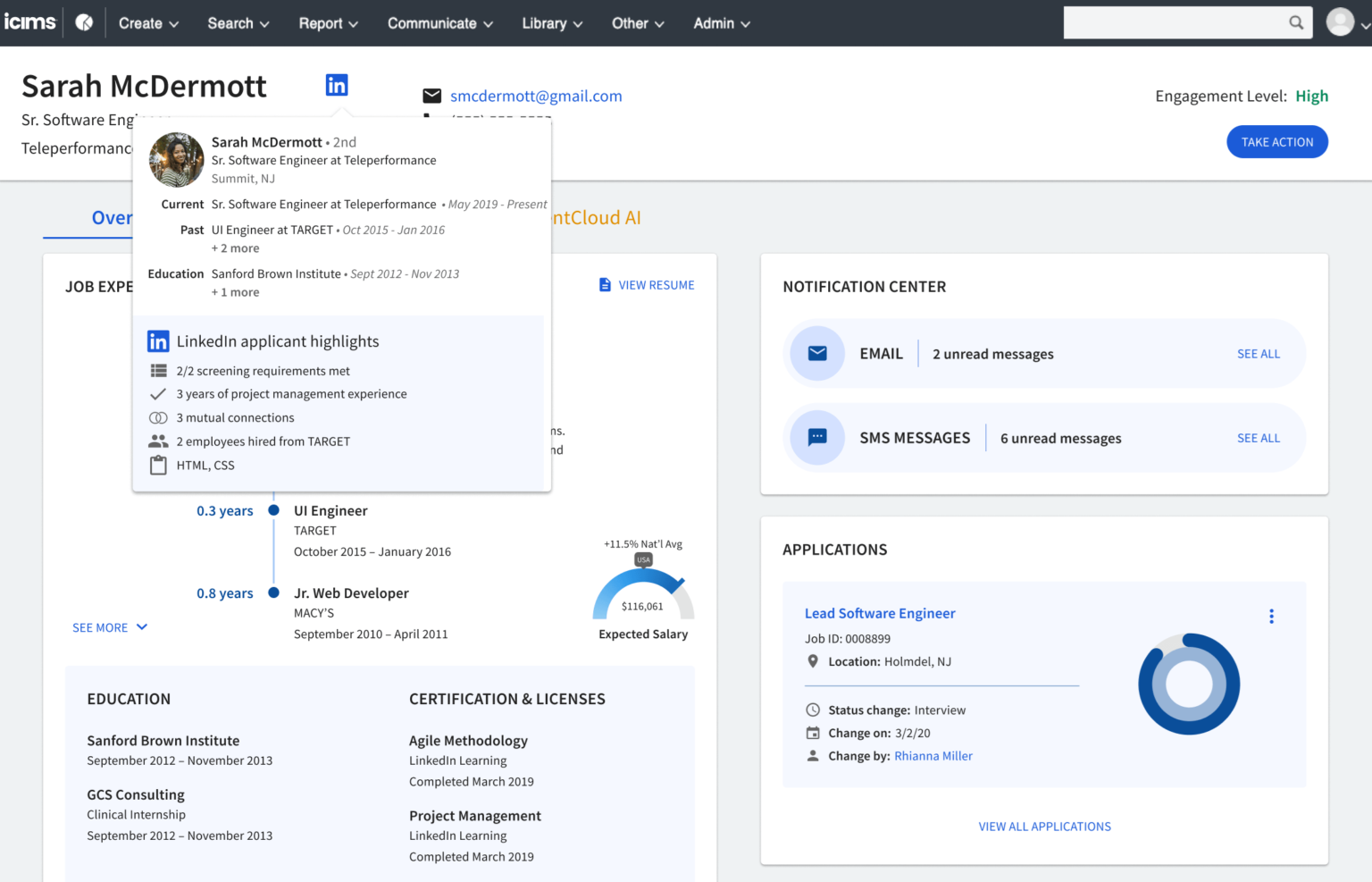The width and height of the screenshot is (1372, 882).
Task: Click the magnifier icon in the search bar
Action: tap(1296, 22)
